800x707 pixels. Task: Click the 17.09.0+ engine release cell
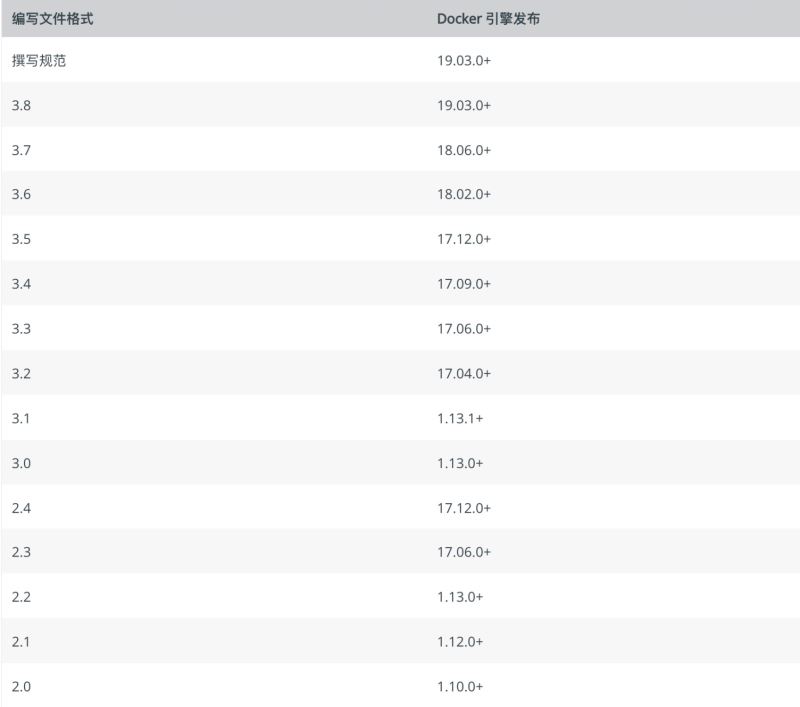click(464, 284)
